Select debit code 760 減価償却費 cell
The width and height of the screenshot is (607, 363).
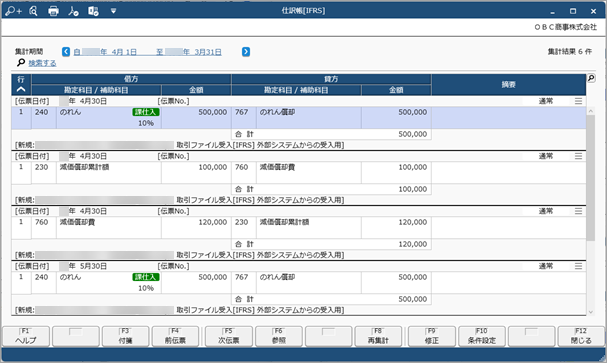109,228
